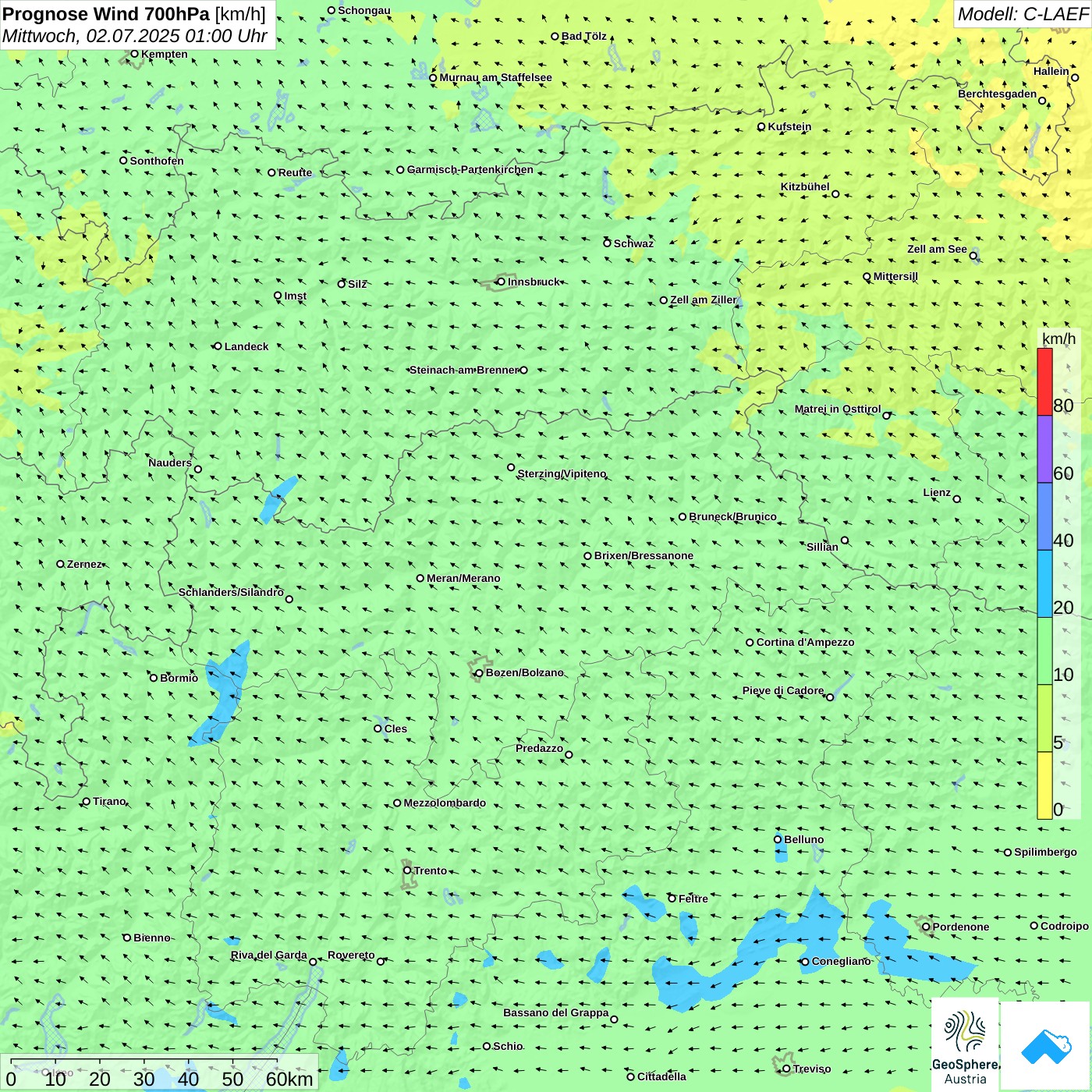Click the yellow 0 km/h legend color
Image resolution: width=1092 pixels, height=1092 pixels.
click(1044, 785)
